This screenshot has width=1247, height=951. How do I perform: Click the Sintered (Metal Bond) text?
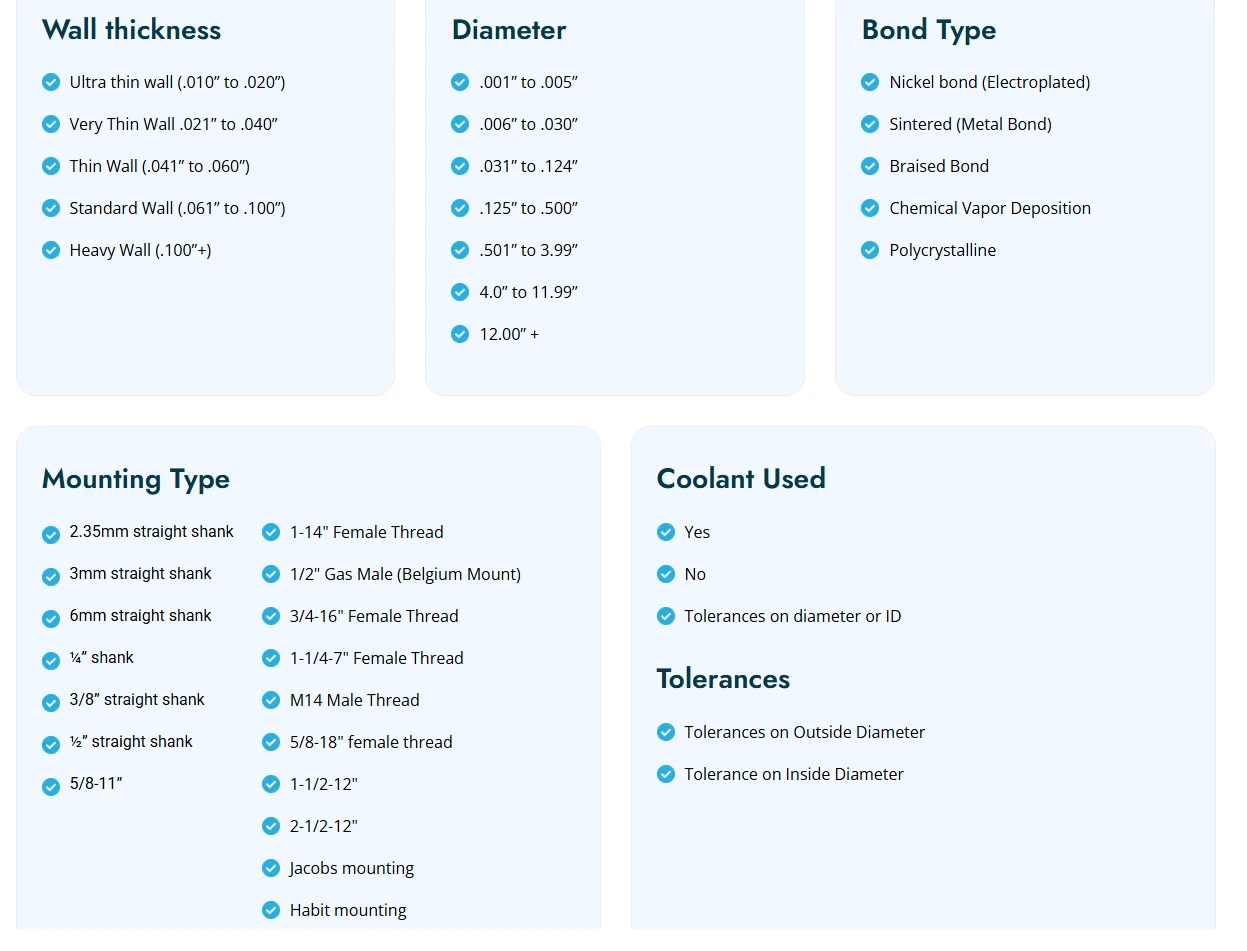click(x=970, y=124)
